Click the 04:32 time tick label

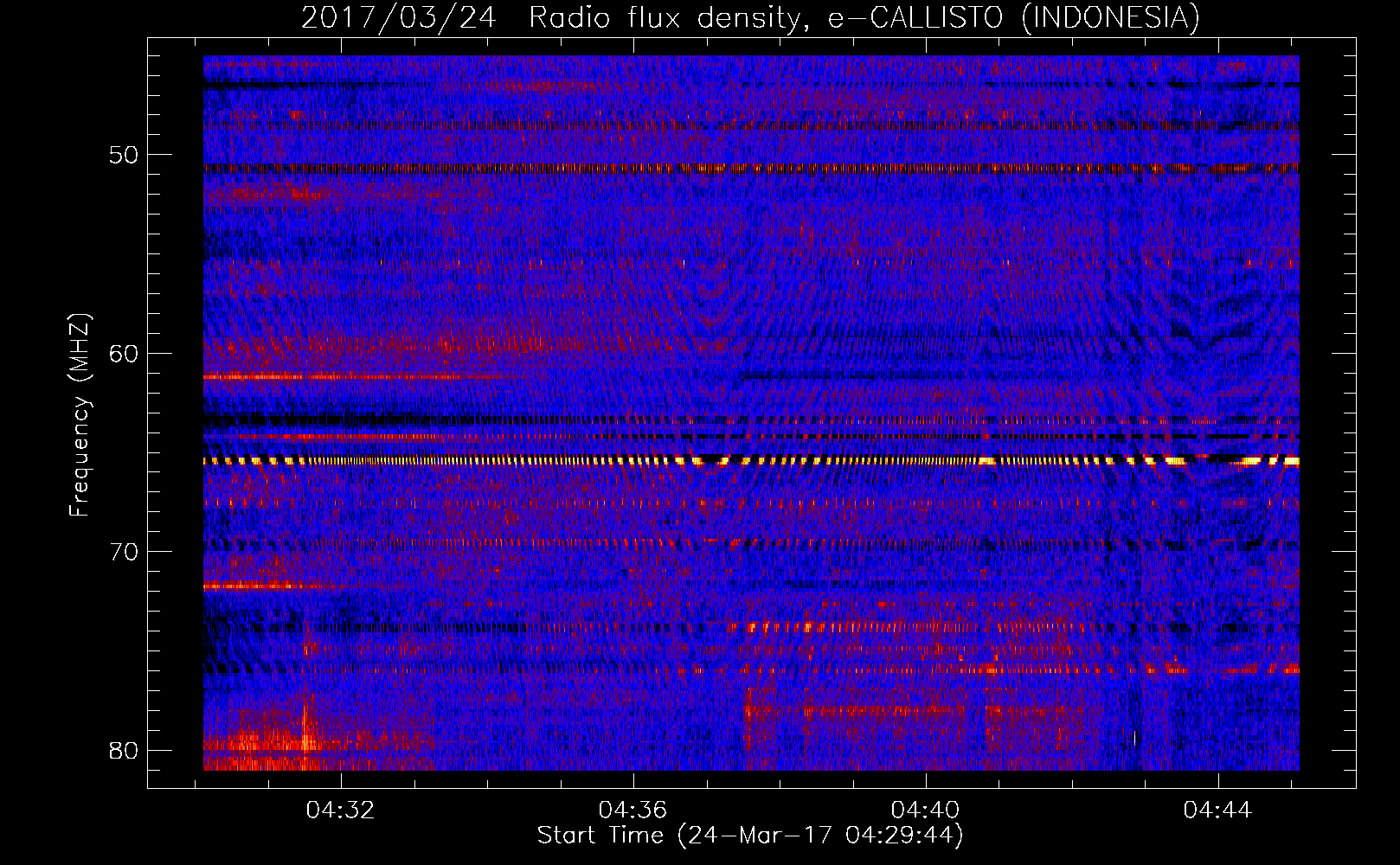point(341,810)
